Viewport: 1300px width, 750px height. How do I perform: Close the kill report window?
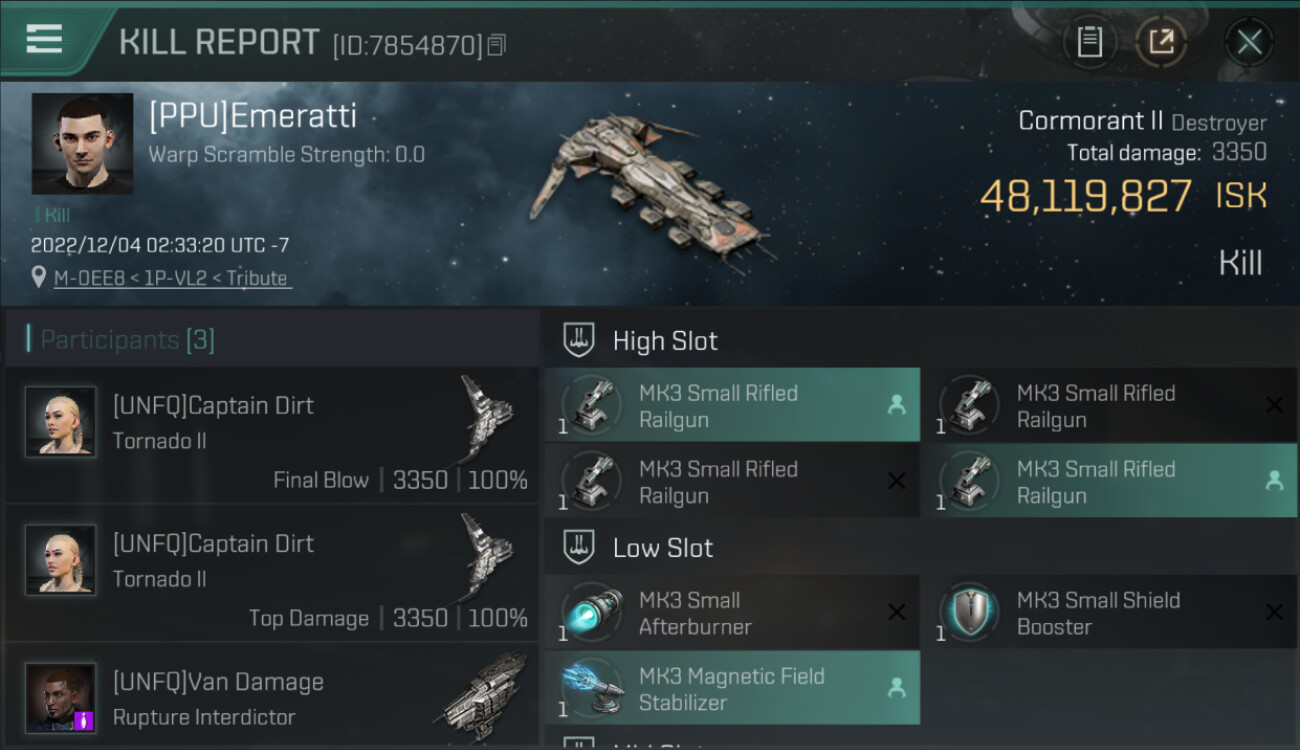[1249, 42]
